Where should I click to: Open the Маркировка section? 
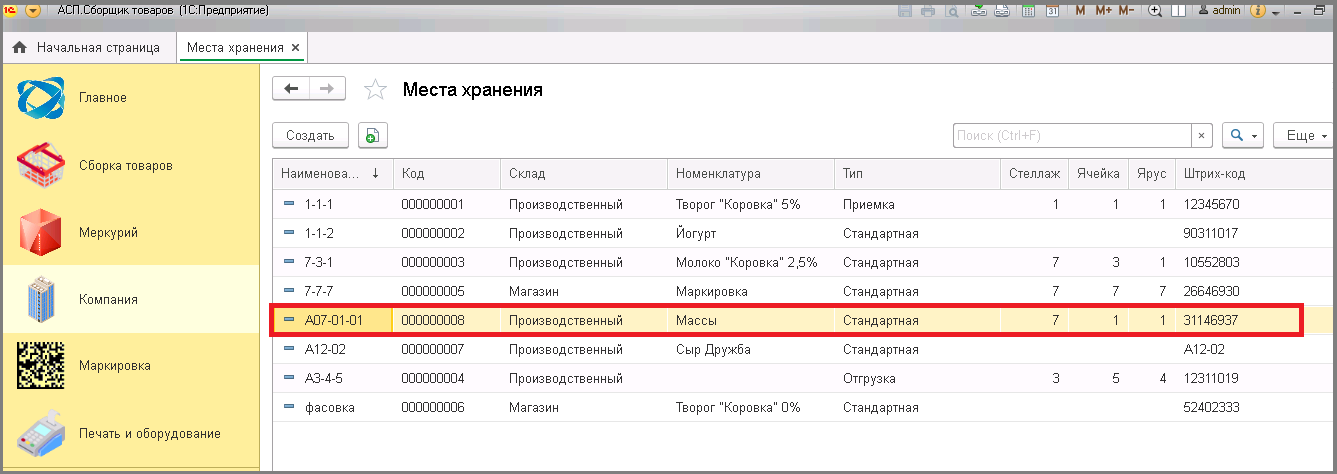tap(130, 366)
